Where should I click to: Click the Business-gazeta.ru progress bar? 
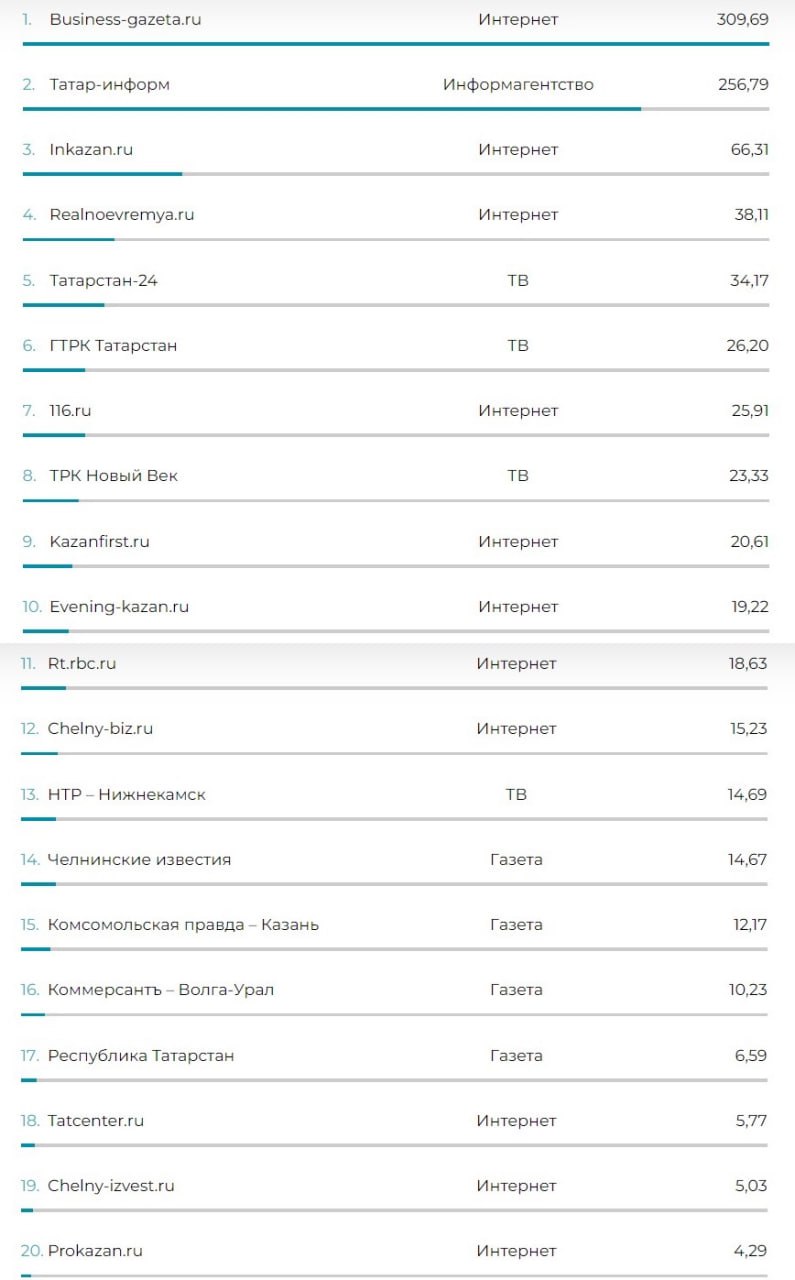click(x=396, y=44)
